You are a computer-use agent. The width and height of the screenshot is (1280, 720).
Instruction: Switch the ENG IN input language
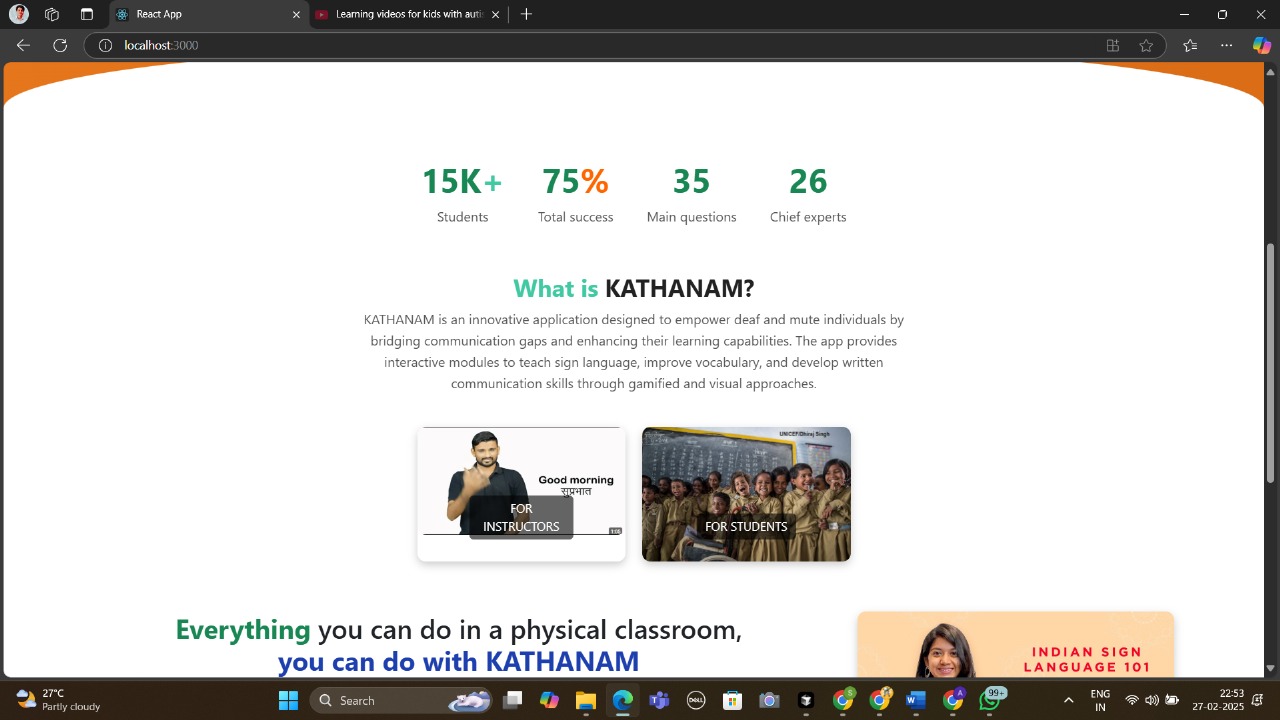[1100, 700]
